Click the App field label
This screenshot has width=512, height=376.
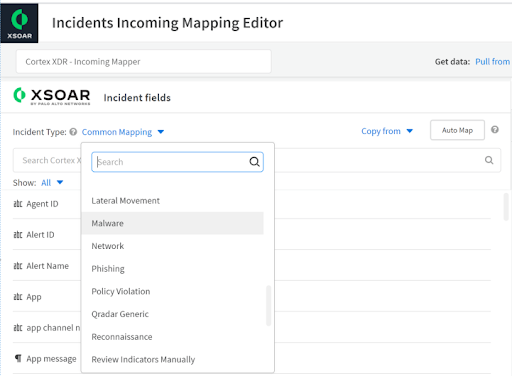pos(34,297)
